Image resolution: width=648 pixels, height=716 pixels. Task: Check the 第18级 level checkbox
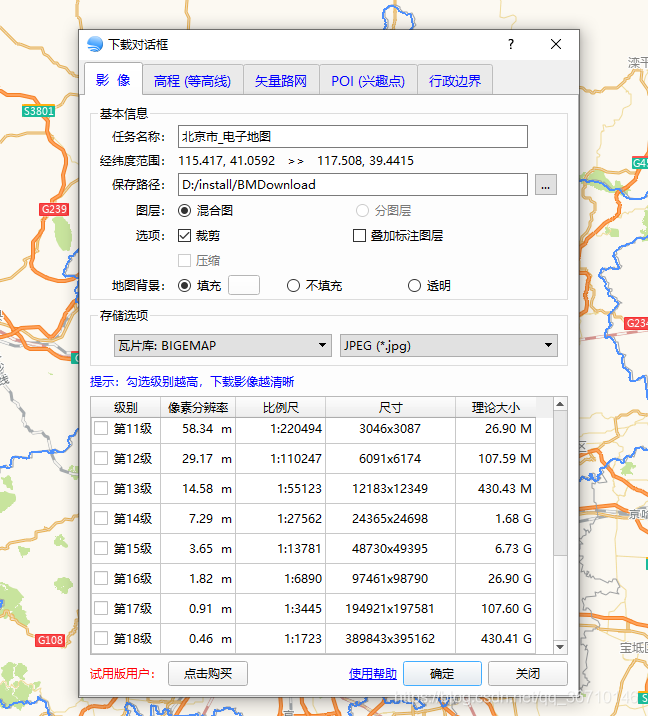click(101, 638)
